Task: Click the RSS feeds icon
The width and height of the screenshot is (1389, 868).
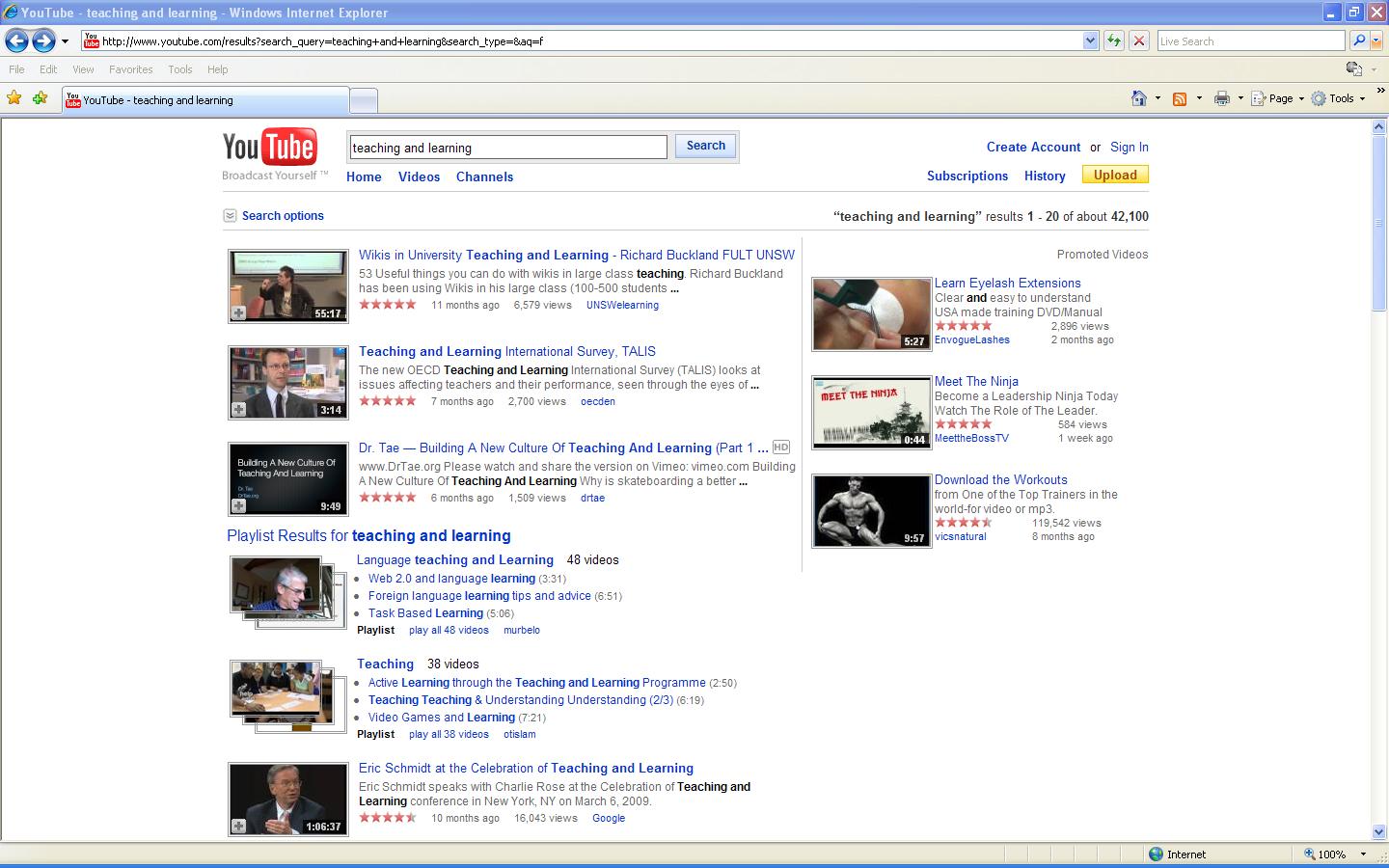Action: click(1179, 98)
